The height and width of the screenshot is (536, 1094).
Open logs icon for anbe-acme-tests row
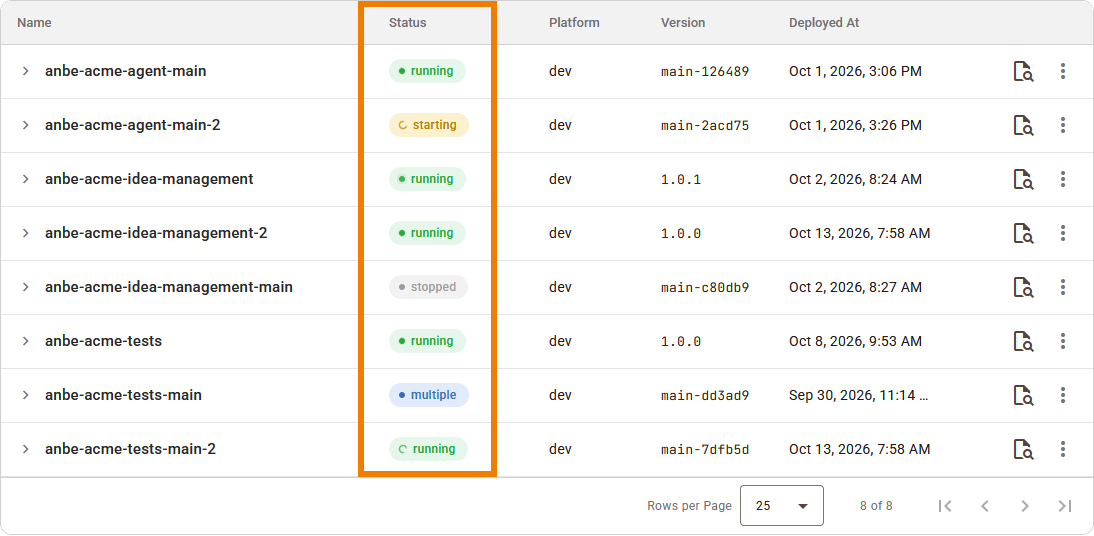(x=1023, y=341)
